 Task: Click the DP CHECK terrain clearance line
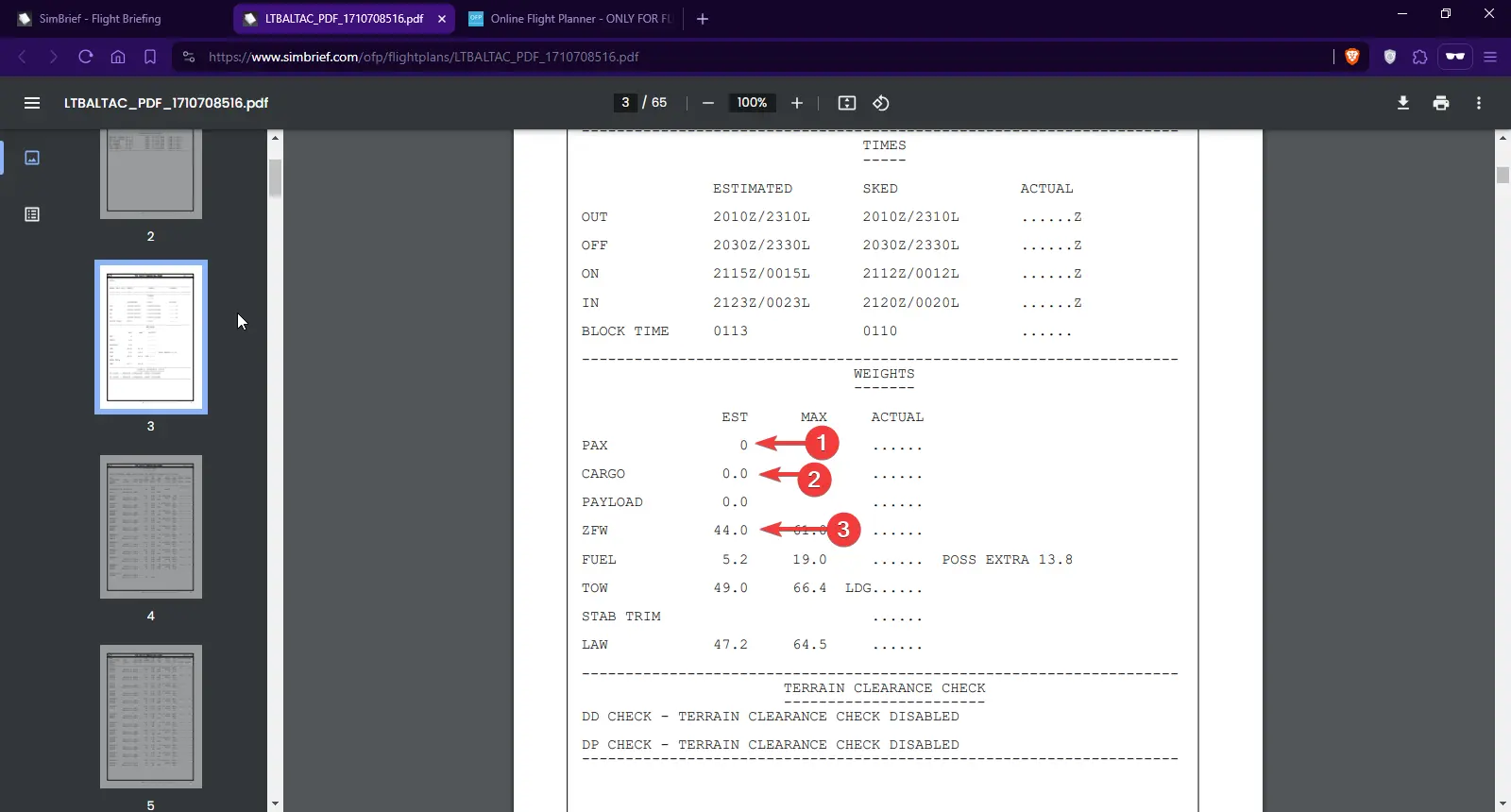[771, 745]
